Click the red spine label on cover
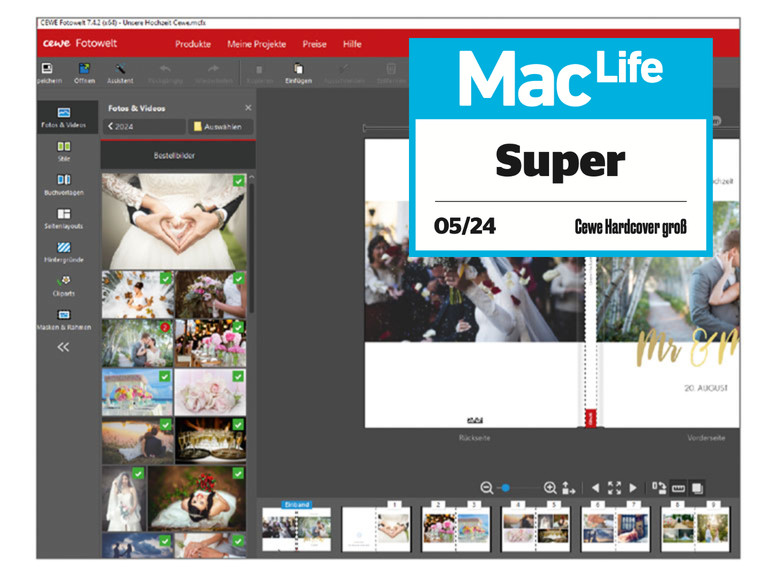Image resolution: width=770 pixels, height=578 pixels. pos(590,418)
